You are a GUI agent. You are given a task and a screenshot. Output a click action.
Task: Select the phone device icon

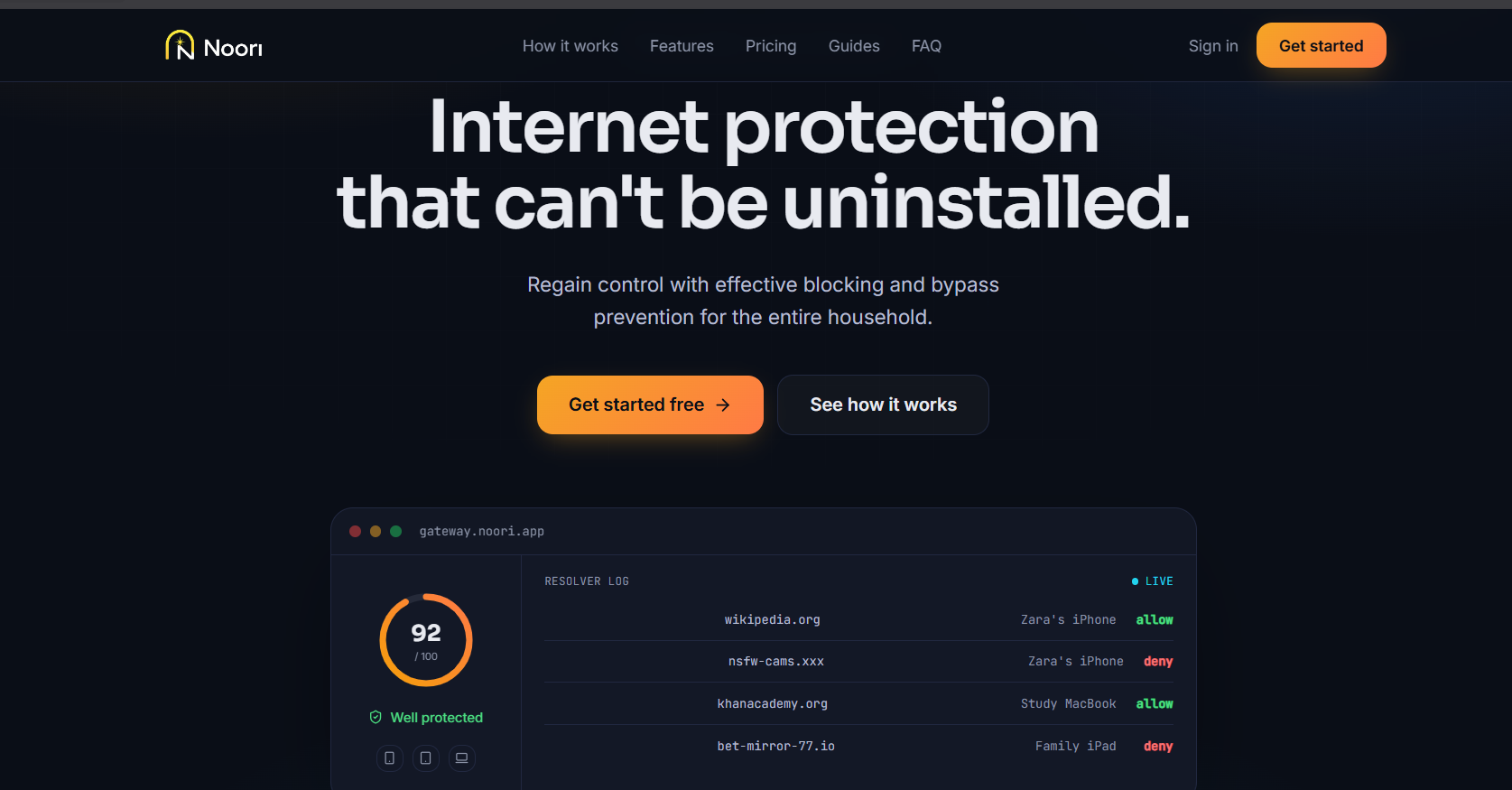click(x=390, y=757)
